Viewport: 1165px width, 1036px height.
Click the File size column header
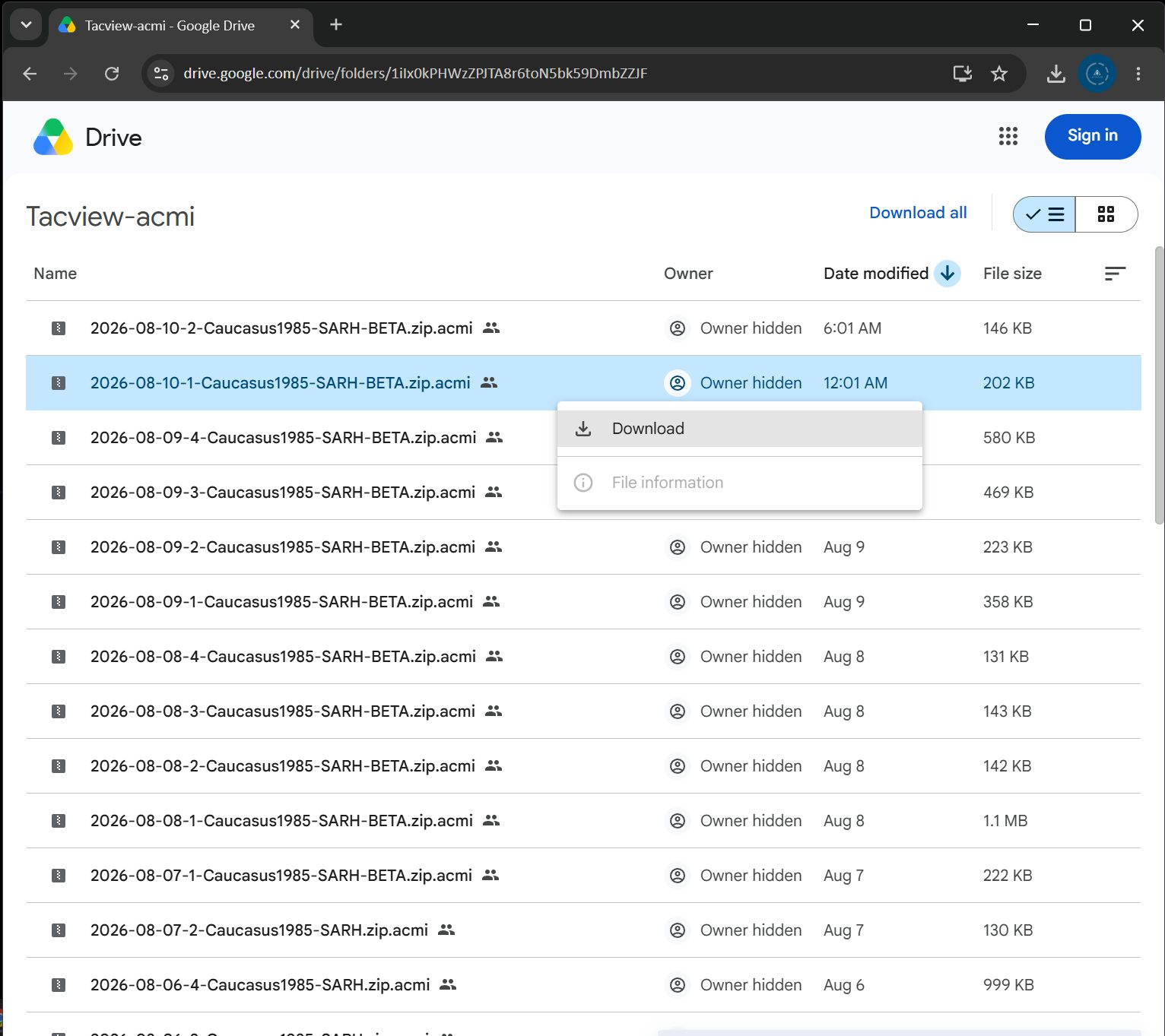click(1012, 274)
